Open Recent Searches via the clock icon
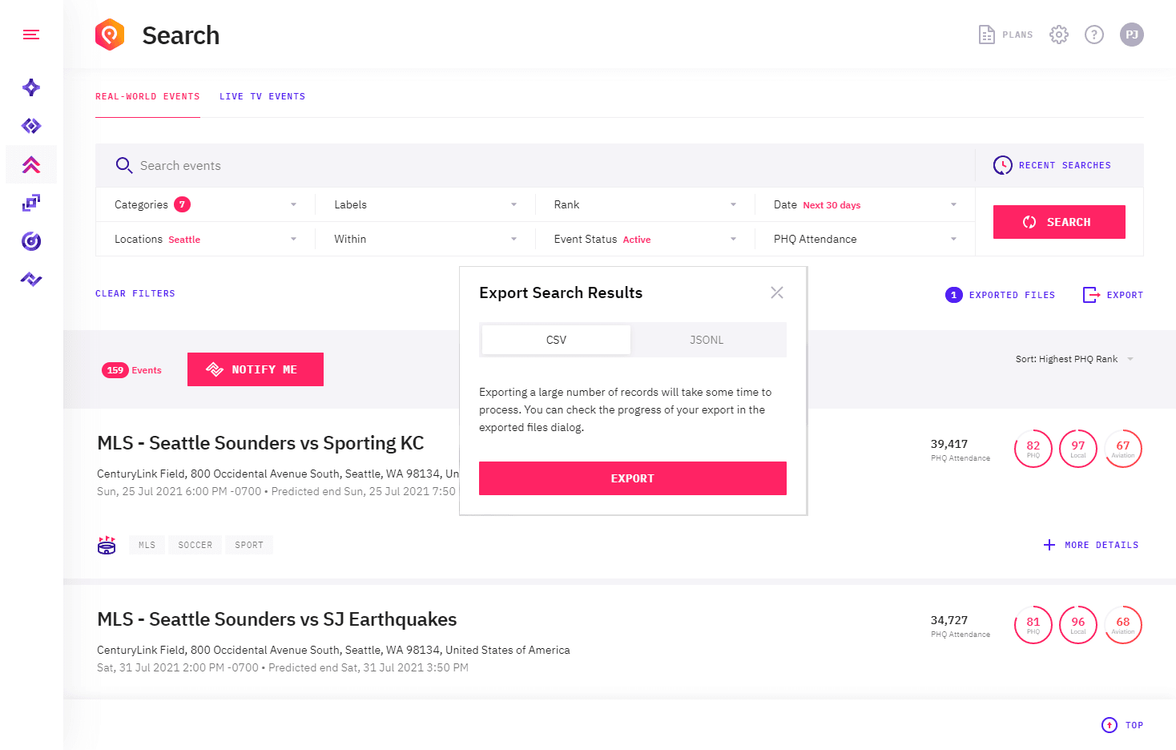The height and width of the screenshot is (750, 1176). 1002,164
